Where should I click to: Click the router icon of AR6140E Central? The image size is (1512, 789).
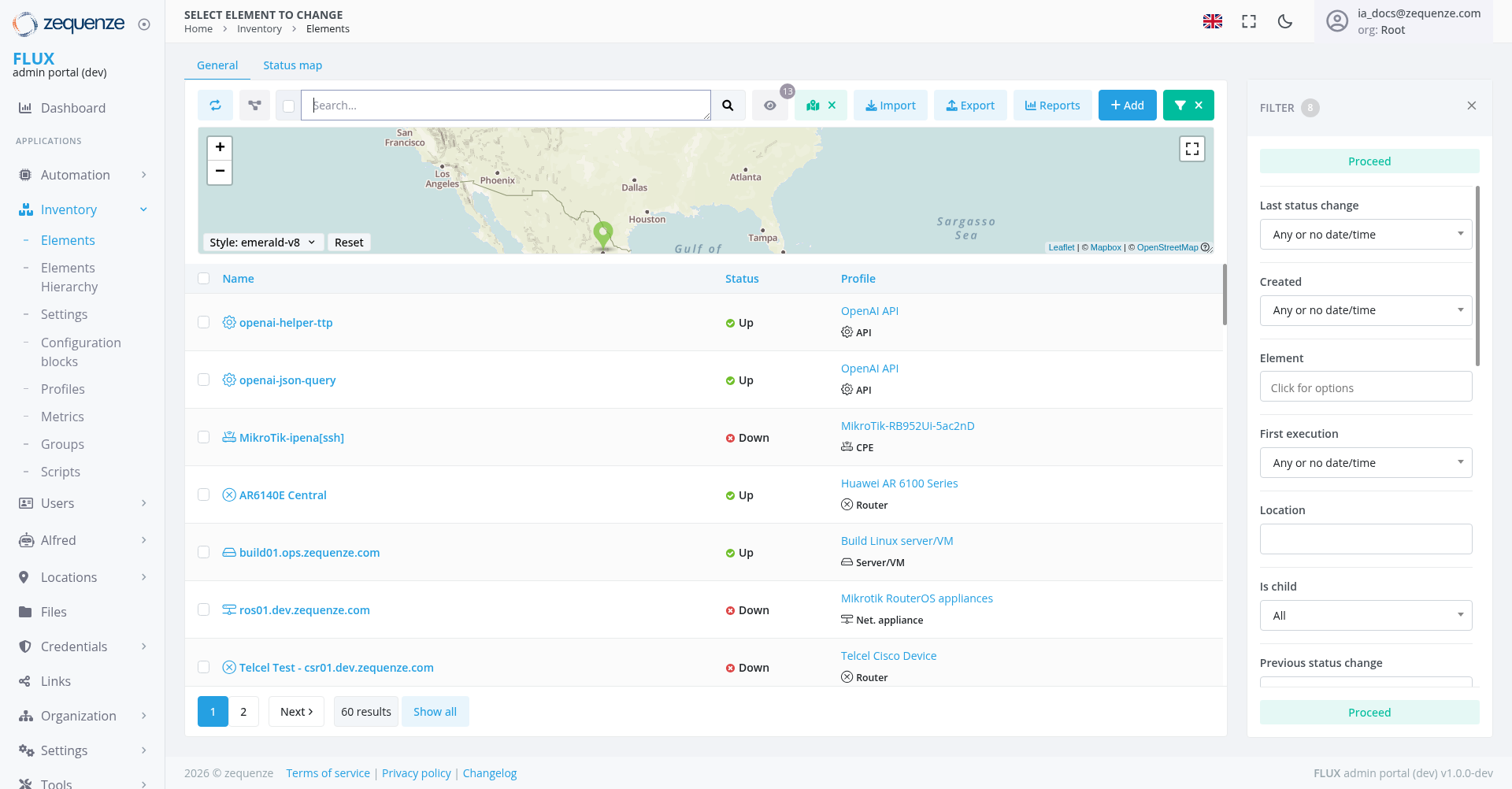tap(229, 495)
